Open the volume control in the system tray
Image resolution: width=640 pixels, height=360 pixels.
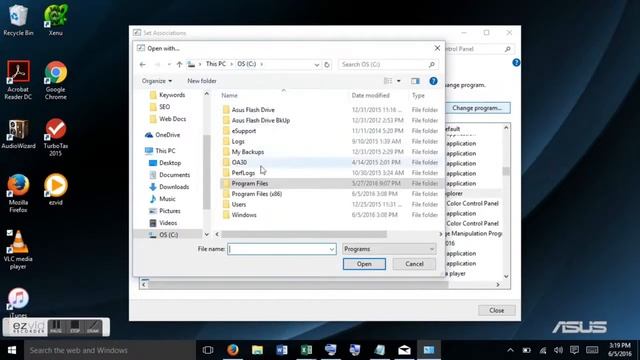(558, 350)
